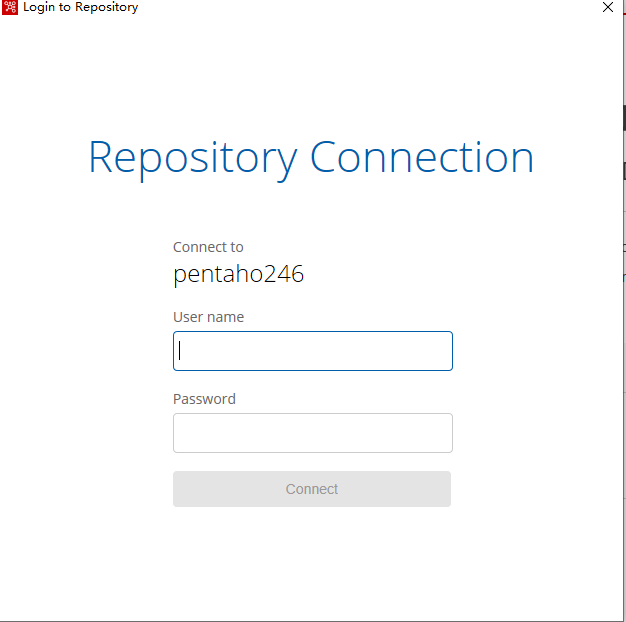
Task: Click the 'User name' label
Action: 208,317
